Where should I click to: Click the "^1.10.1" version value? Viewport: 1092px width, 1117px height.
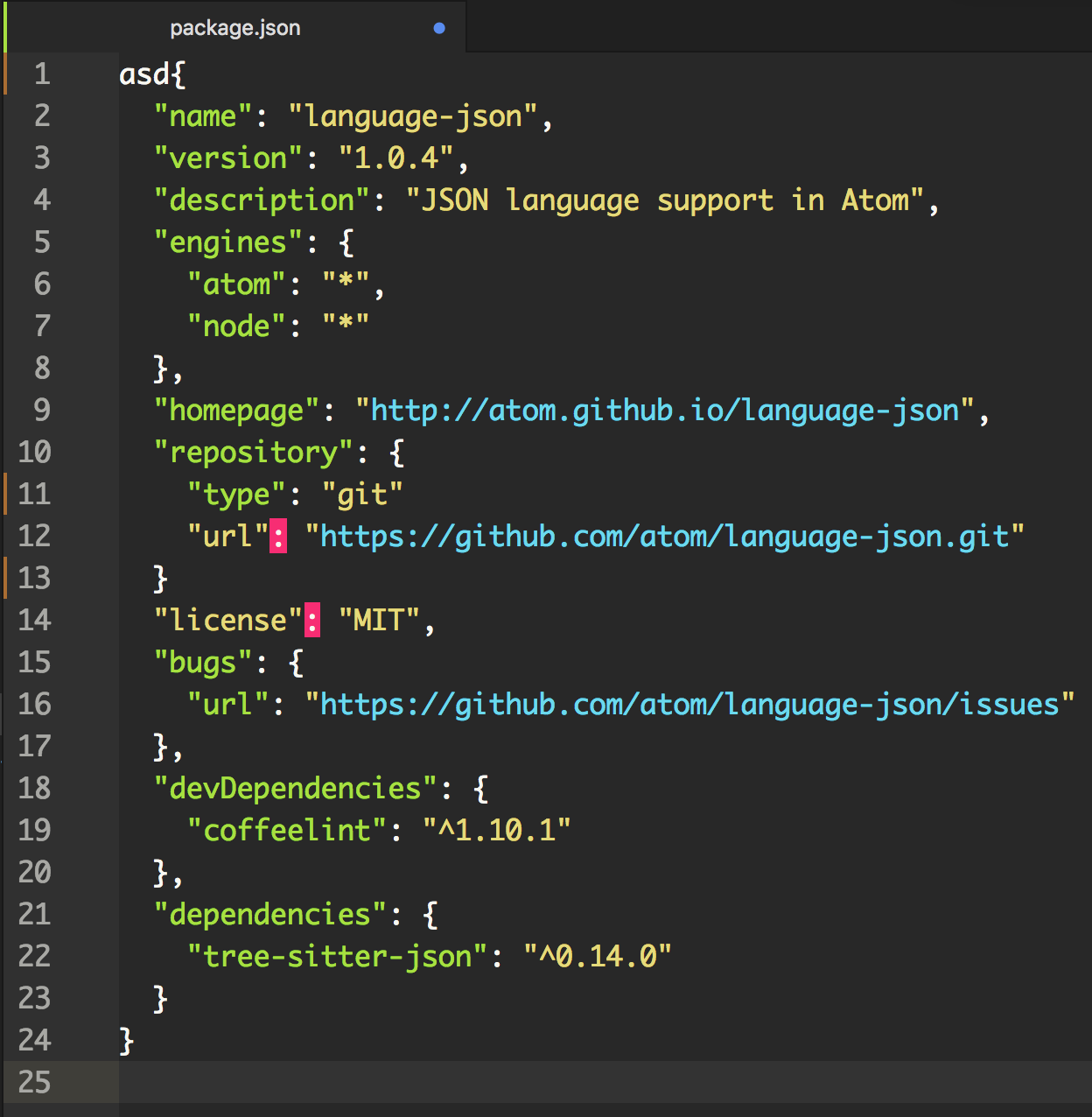click(x=497, y=831)
